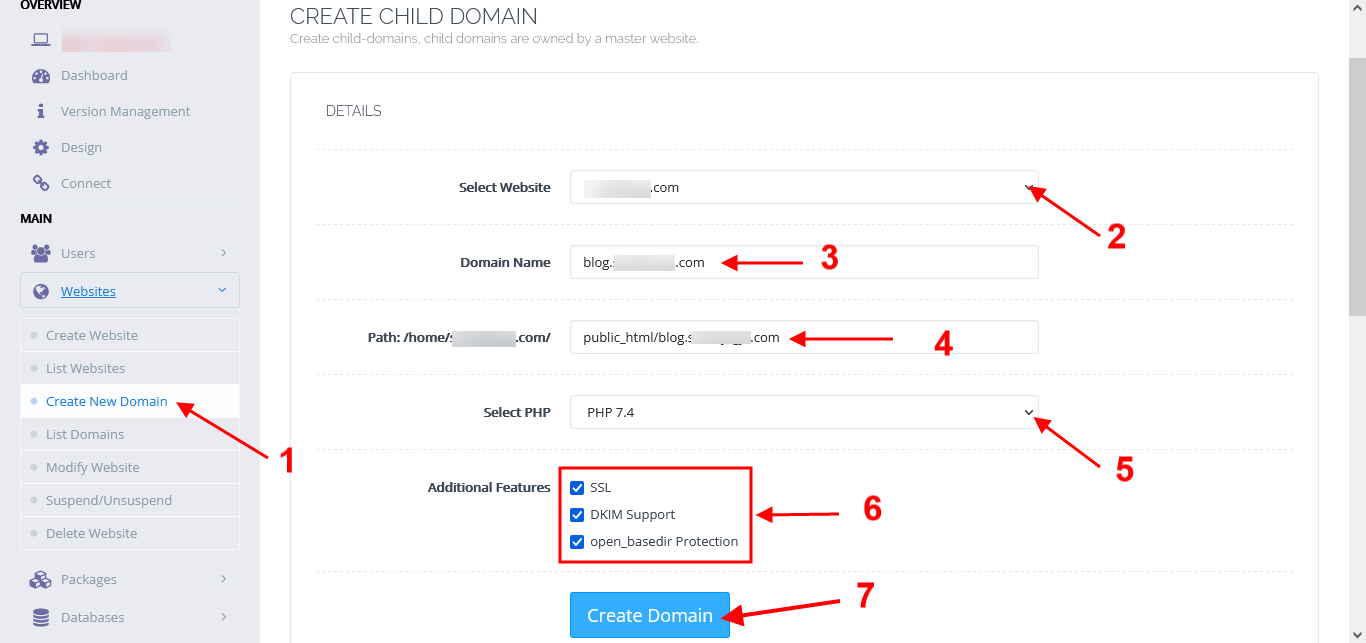Click the Users group icon

tap(41, 253)
